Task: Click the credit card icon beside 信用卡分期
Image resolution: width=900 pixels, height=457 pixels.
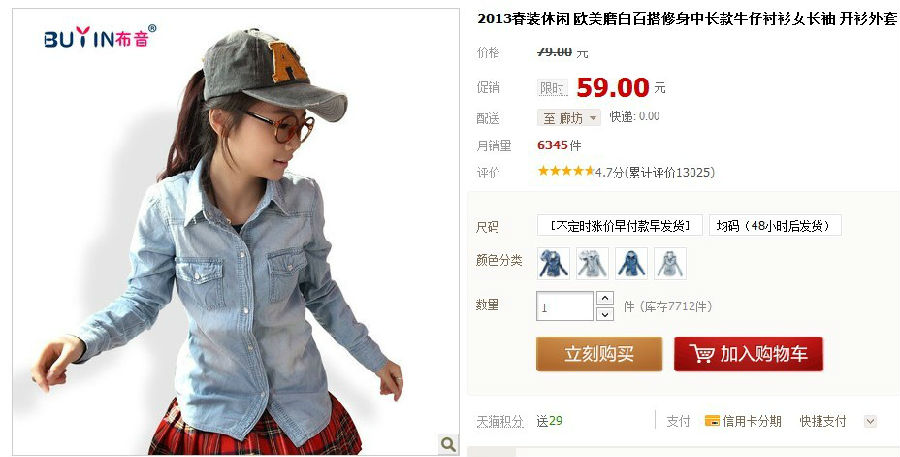Action: click(x=712, y=421)
